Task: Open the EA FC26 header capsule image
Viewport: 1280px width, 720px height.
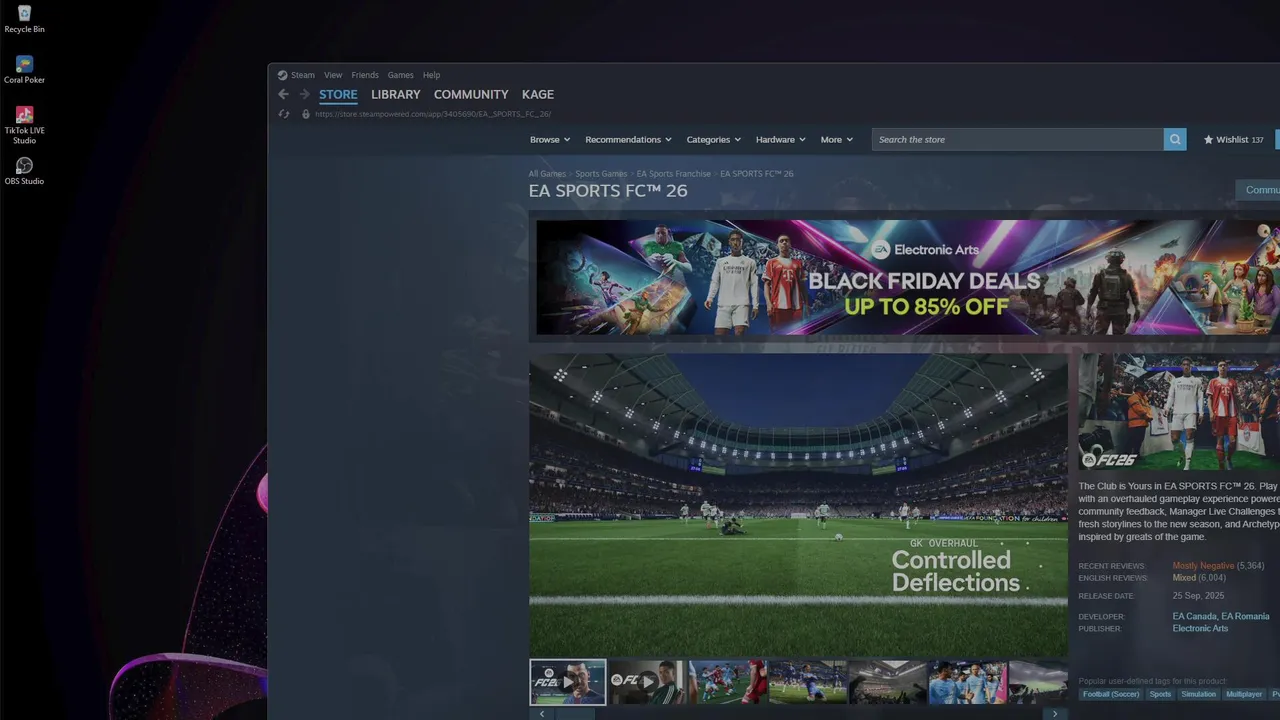Action: (x=1179, y=412)
